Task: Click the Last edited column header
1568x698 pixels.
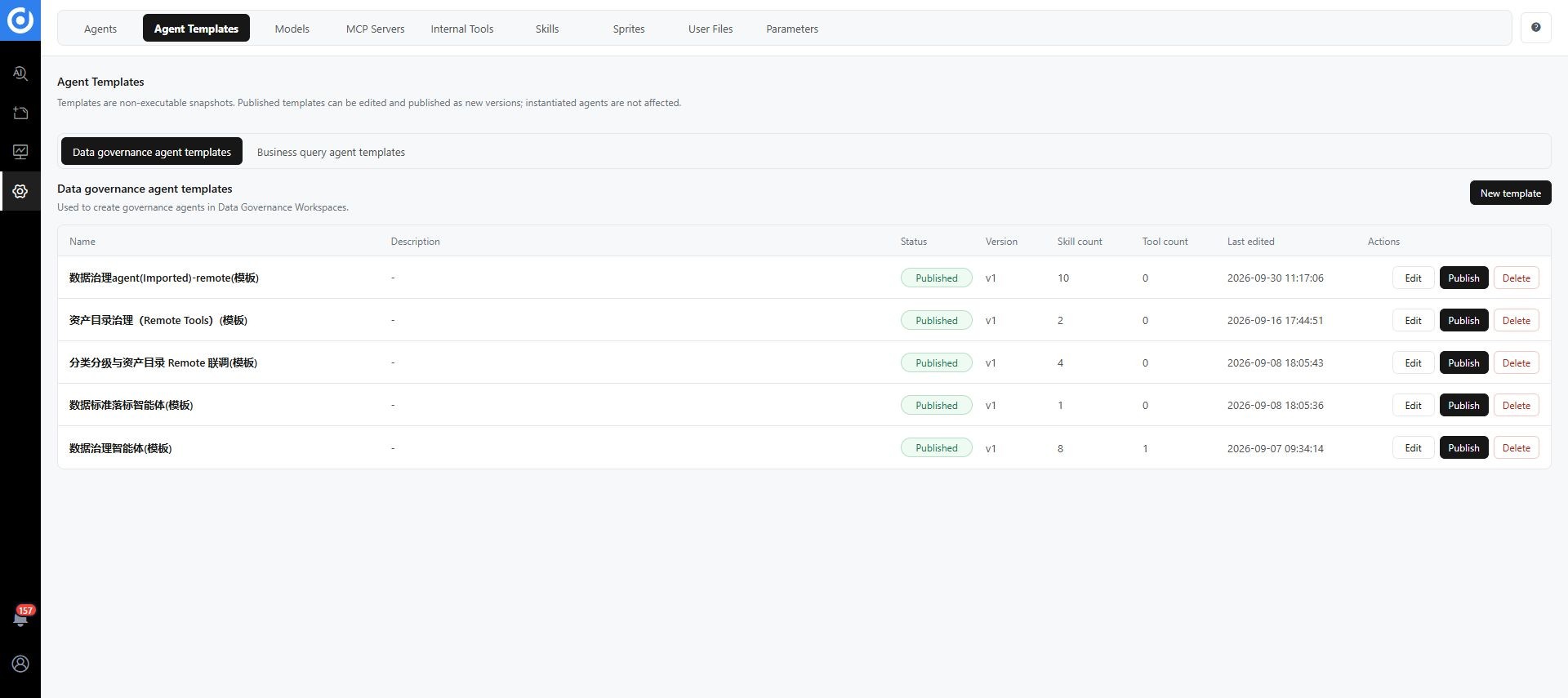Action: pyautogui.click(x=1250, y=242)
